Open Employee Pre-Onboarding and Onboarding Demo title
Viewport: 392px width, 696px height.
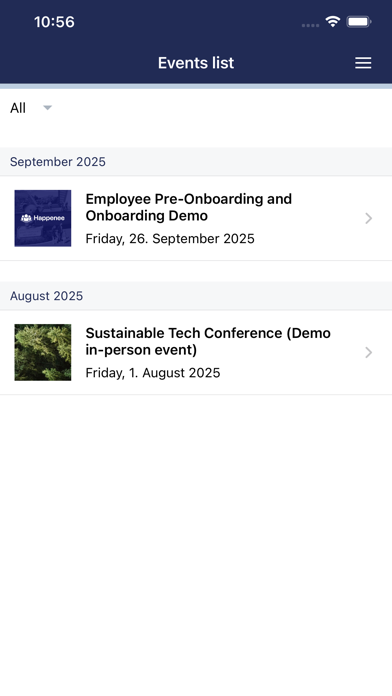point(189,207)
